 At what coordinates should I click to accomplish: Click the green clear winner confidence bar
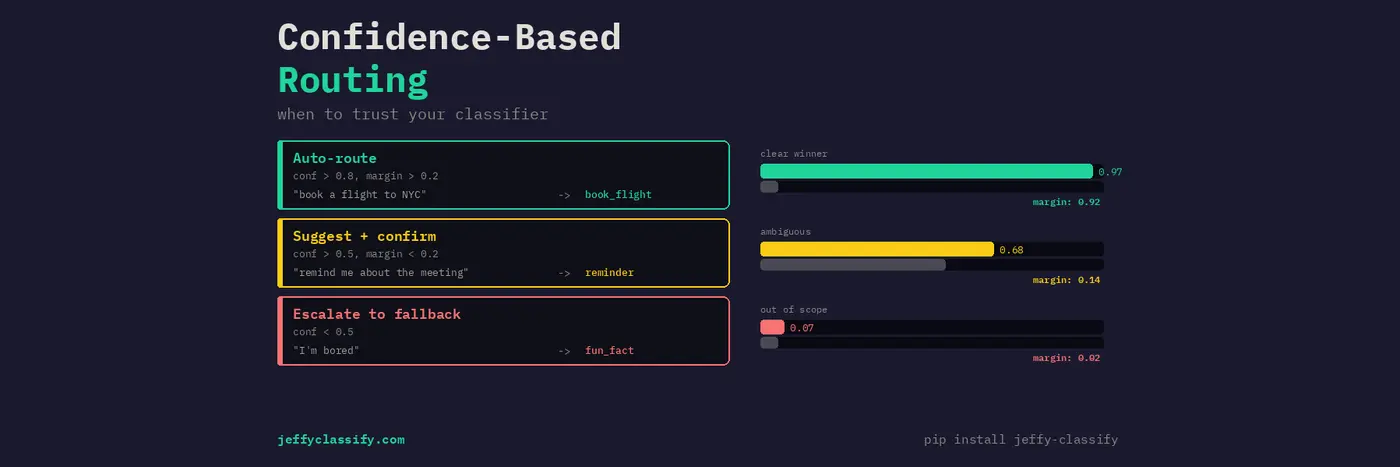pos(926,171)
